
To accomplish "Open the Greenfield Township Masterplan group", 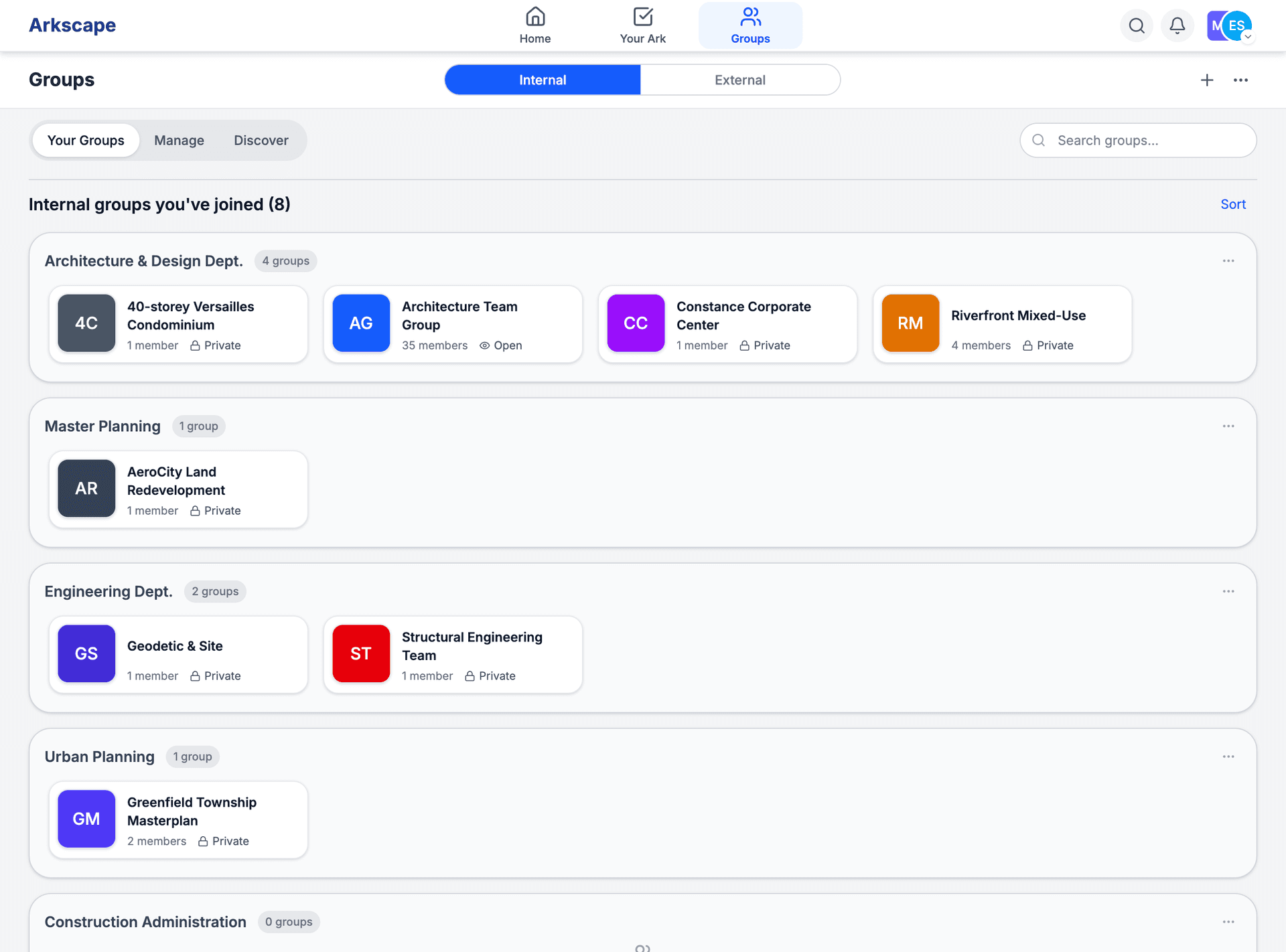I will click(x=178, y=819).
